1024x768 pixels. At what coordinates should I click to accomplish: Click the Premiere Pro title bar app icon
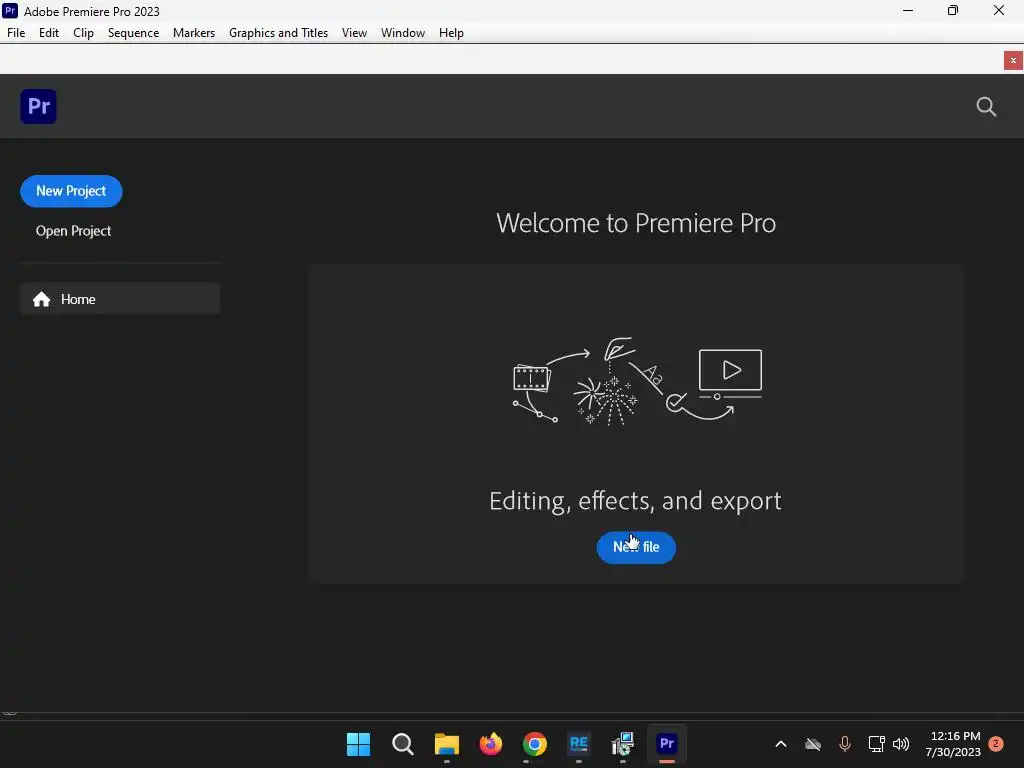pos(10,10)
